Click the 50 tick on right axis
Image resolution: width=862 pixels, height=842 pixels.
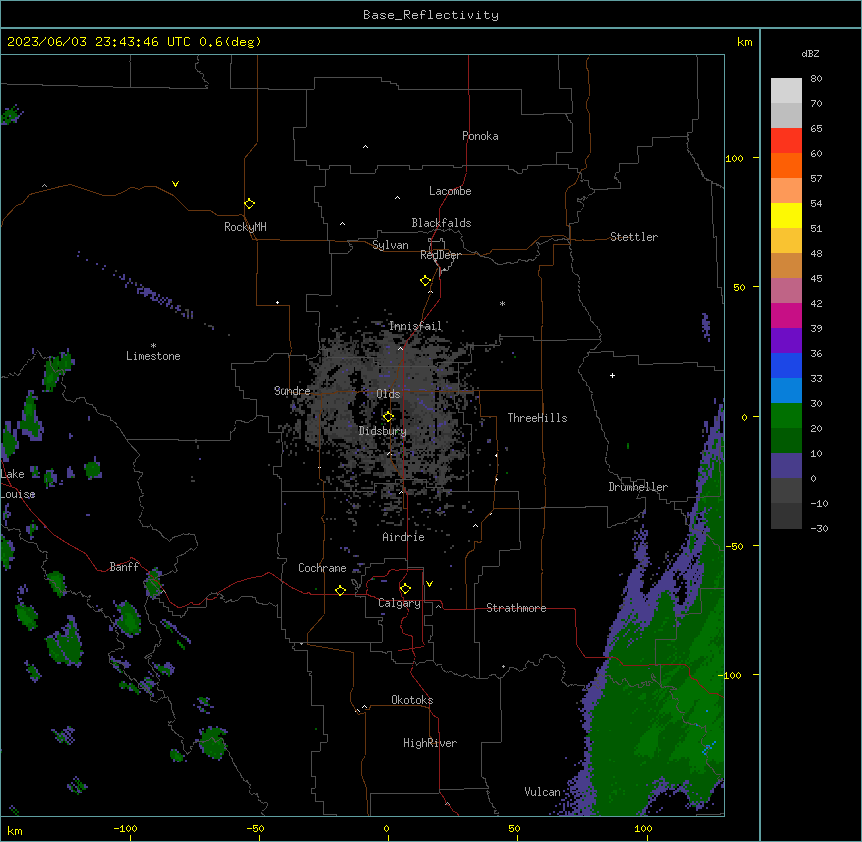739,287
